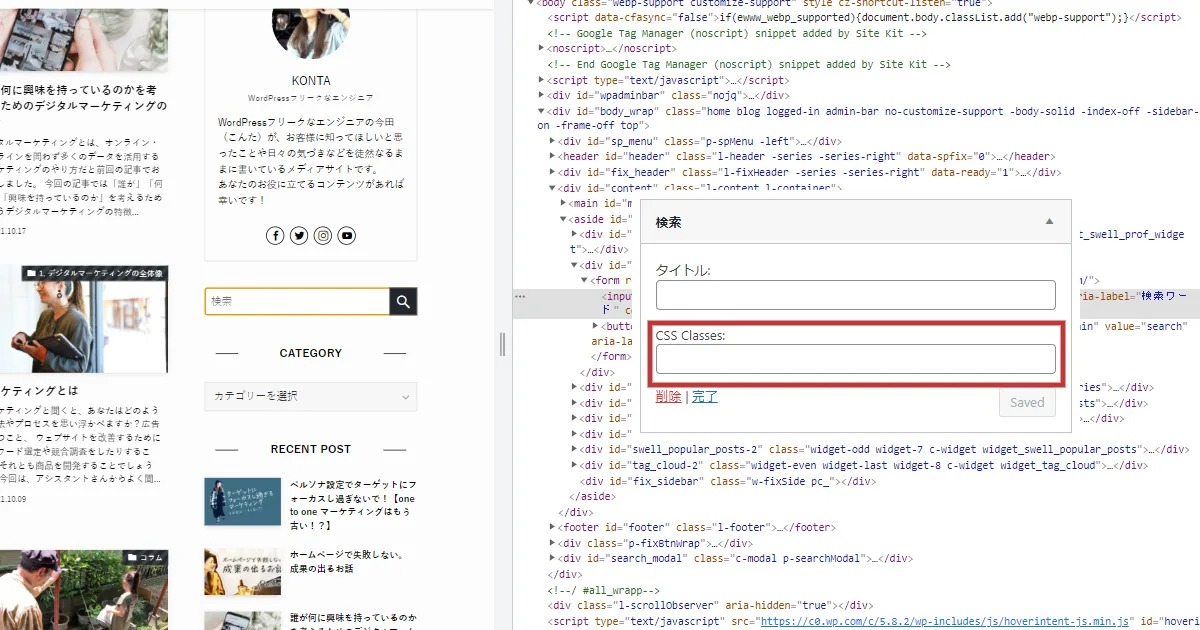Open the Twitter profile icon
This screenshot has height=630, width=1200.
click(299, 236)
